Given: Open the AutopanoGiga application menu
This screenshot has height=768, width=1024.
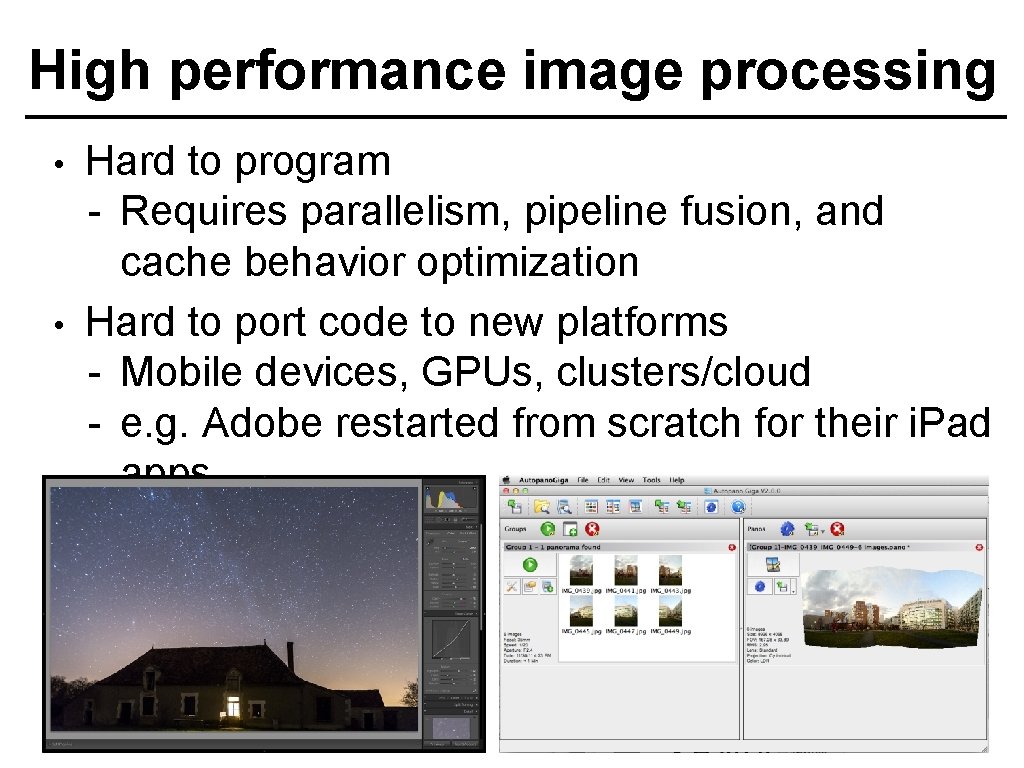Looking at the screenshot, I should click(x=543, y=480).
